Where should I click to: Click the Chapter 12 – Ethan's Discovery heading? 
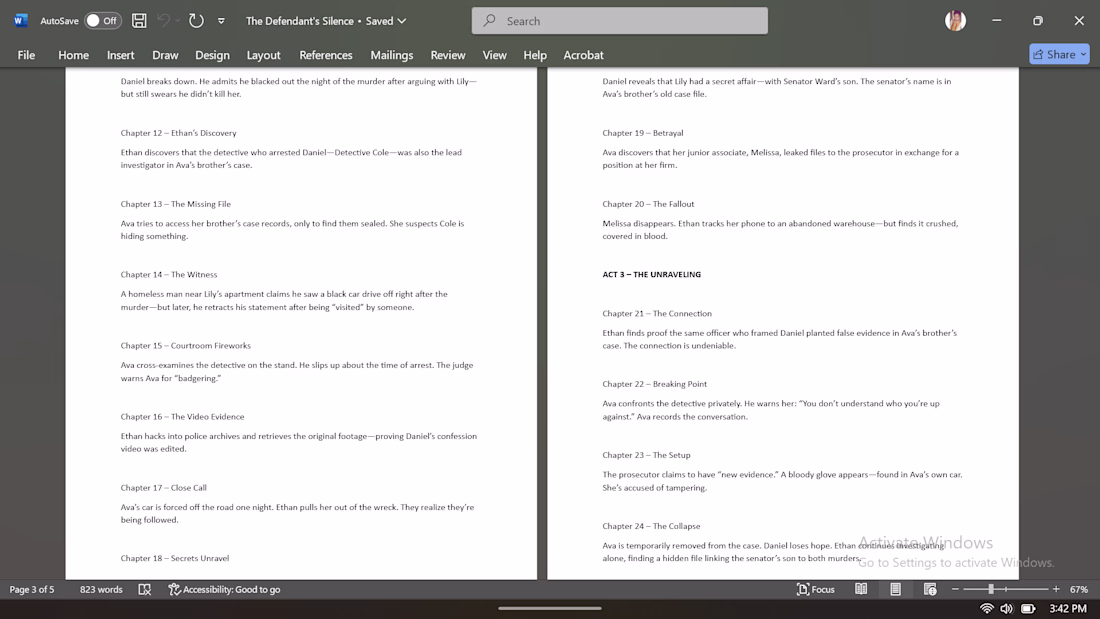pos(178,133)
